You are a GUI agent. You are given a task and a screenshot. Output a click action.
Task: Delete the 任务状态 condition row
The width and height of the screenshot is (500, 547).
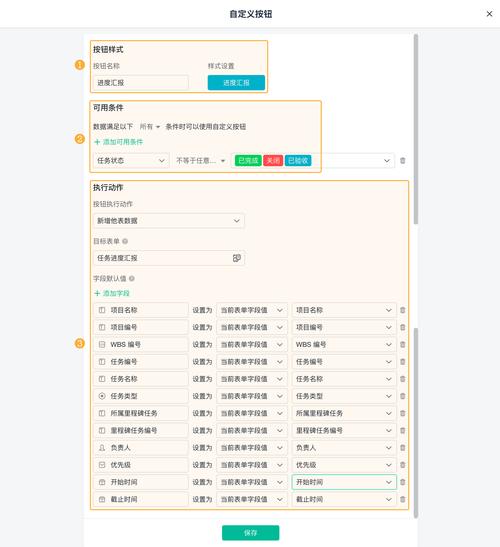tap(402, 160)
